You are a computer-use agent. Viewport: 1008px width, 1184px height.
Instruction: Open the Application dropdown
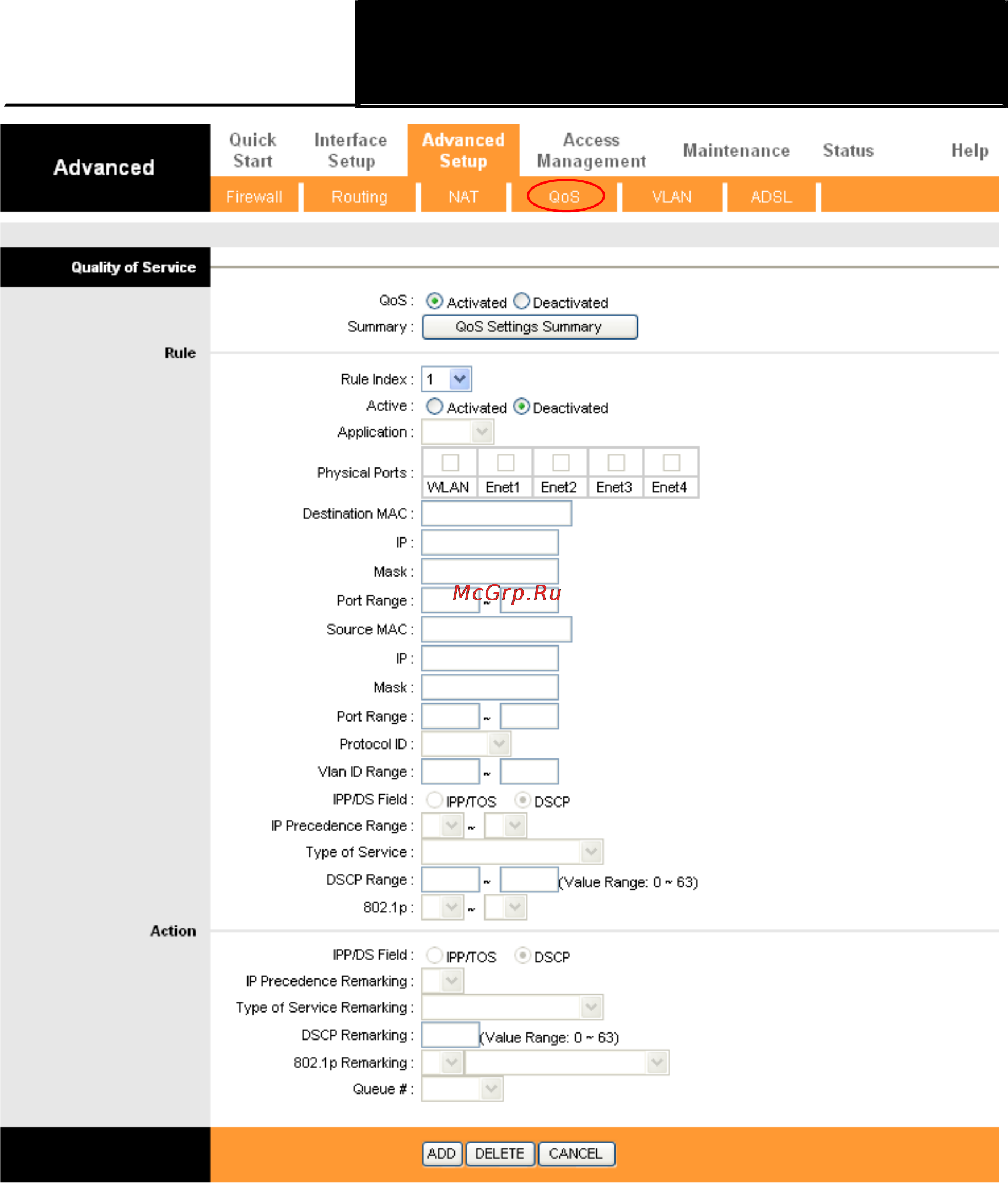(457, 432)
